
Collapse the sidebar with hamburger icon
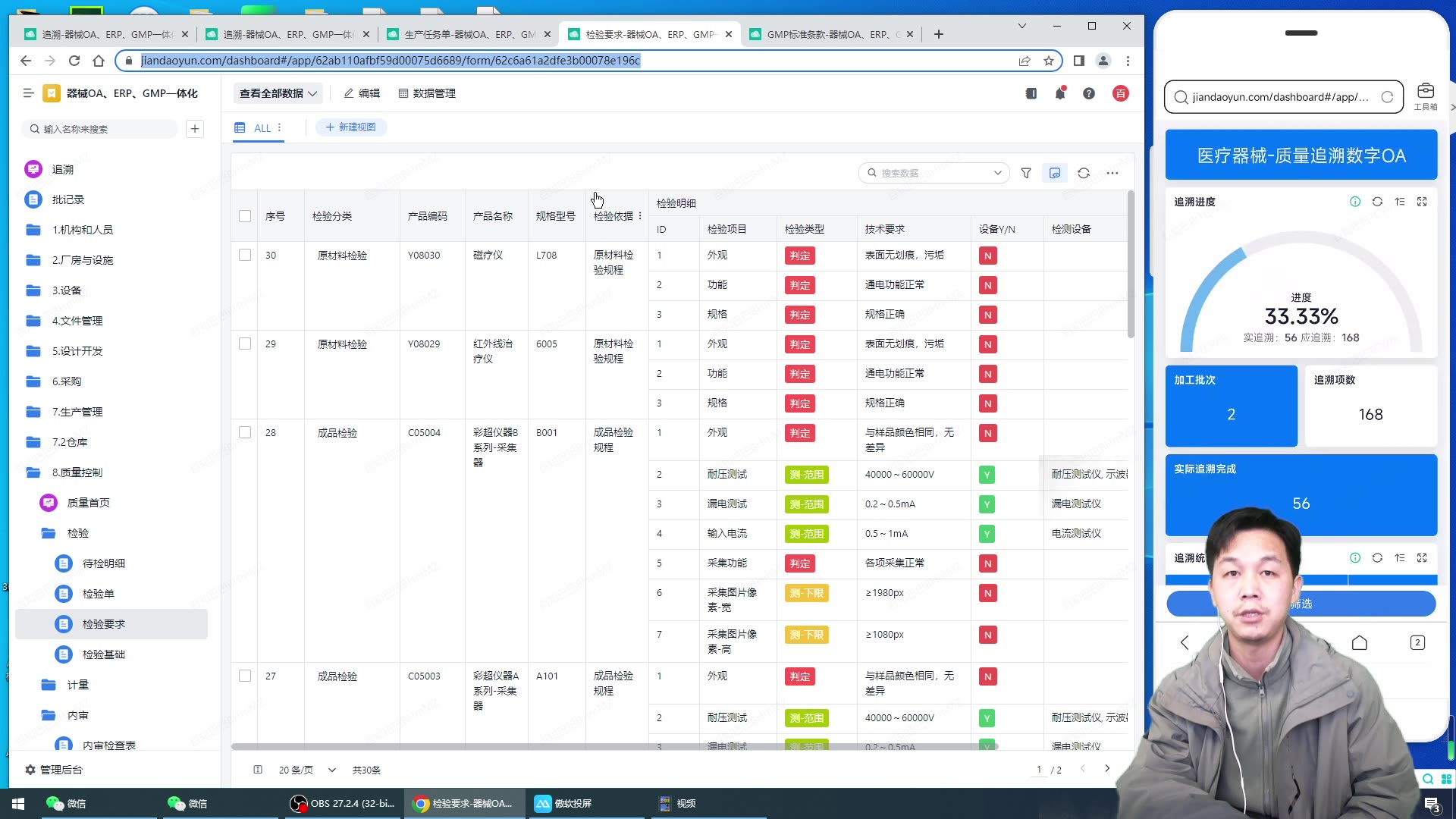click(x=28, y=93)
